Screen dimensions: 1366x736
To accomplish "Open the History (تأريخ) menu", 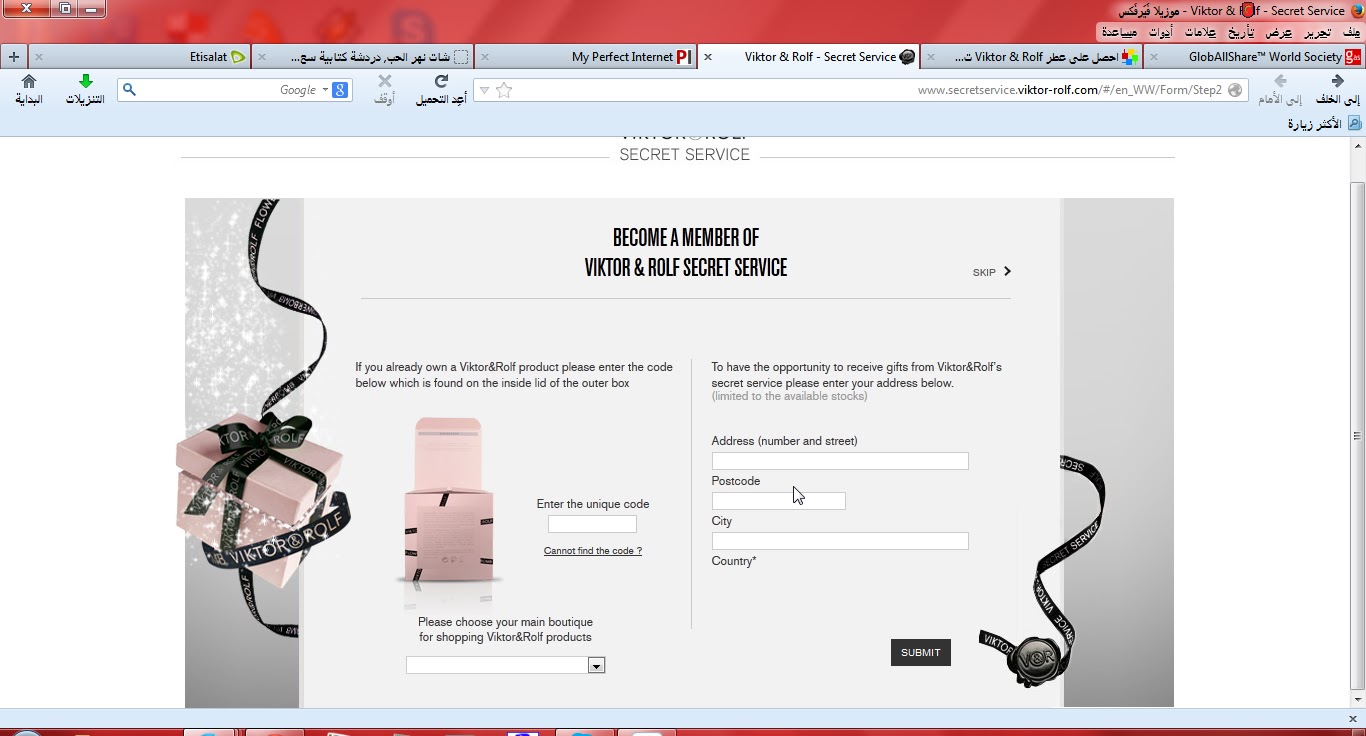I will coord(1243,33).
